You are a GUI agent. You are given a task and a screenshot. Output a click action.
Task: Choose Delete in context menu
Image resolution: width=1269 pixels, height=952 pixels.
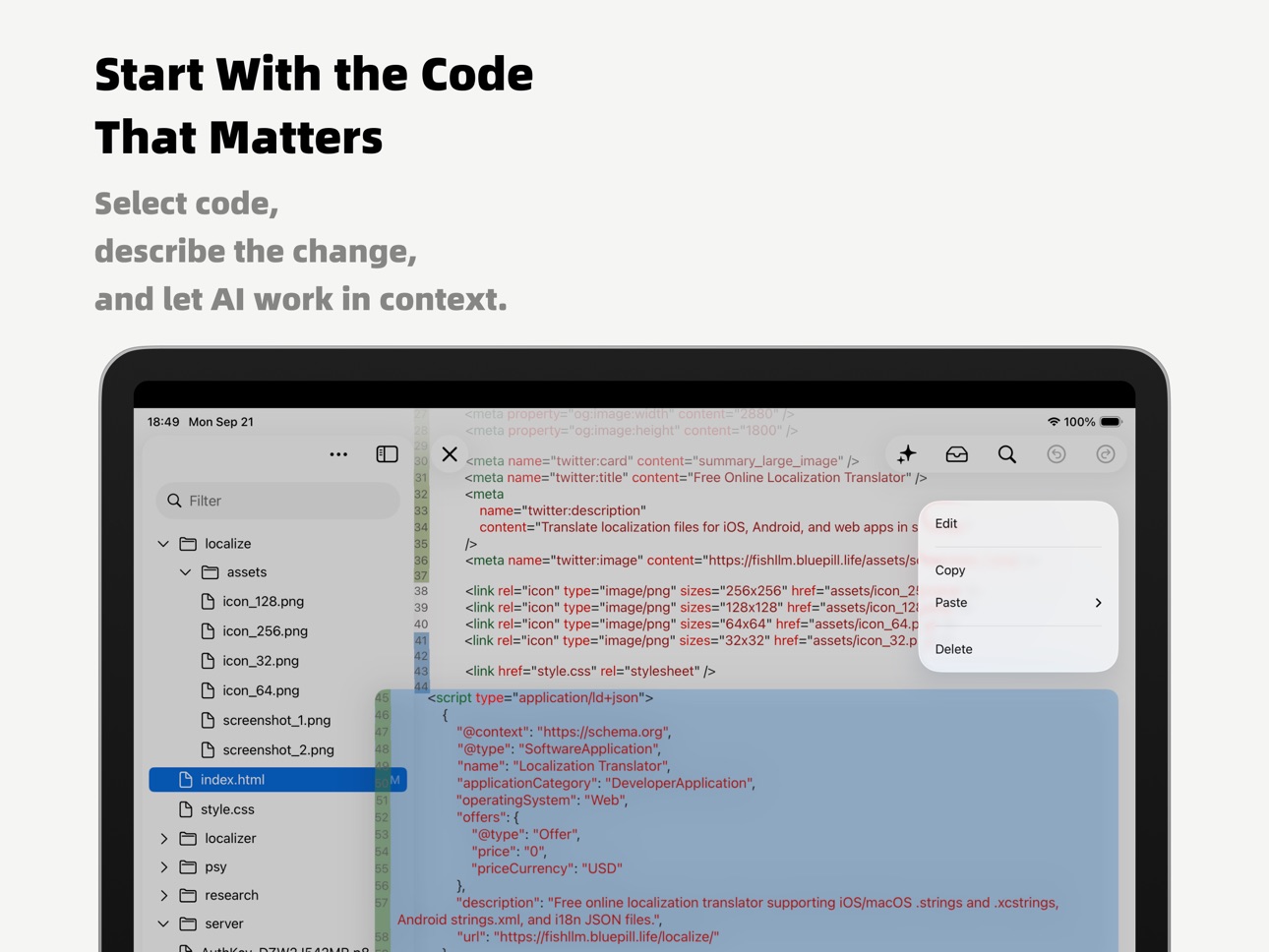point(1018,649)
